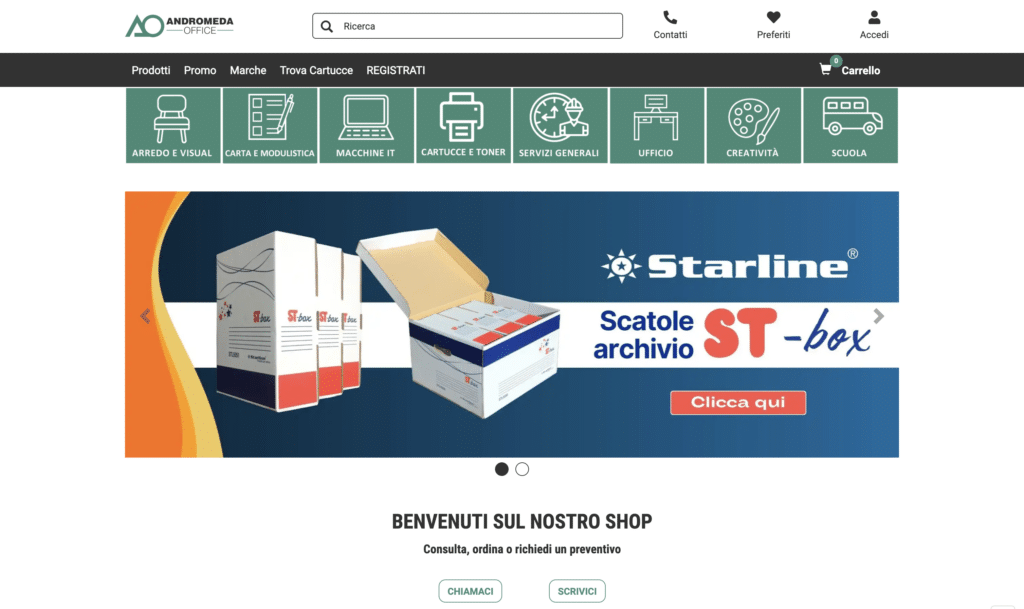The height and width of the screenshot is (609, 1024).
Task: Open the Carrello shopping cart
Action: 850,70
